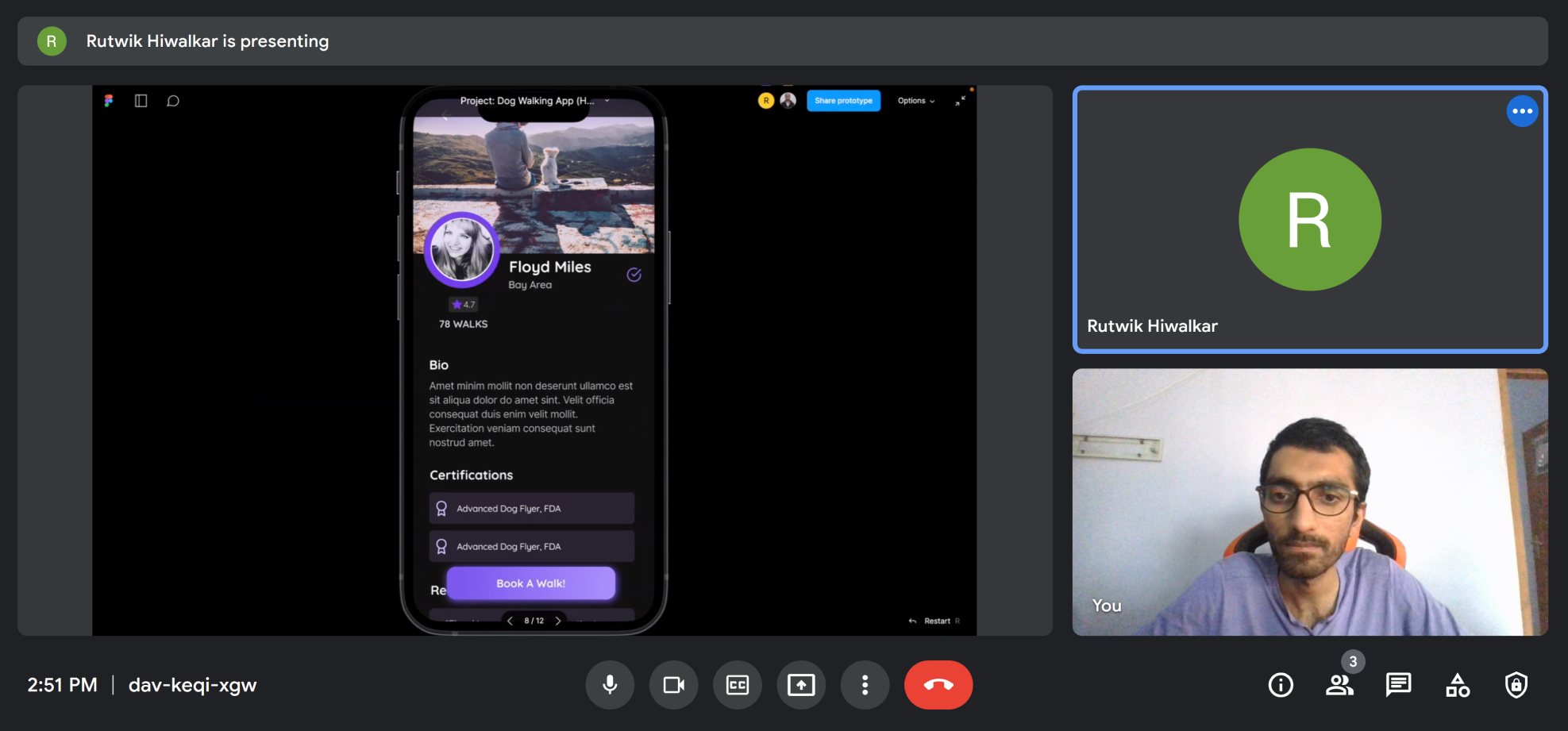Click the Floyd Miles name text
Viewport: 1568px width, 731px height.
[x=550, y=267]
